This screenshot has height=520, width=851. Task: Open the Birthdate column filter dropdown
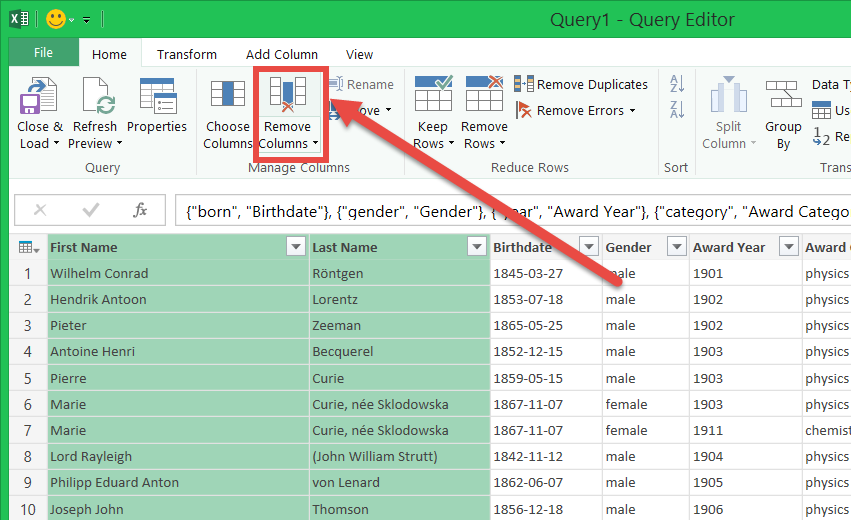(589, 247)
